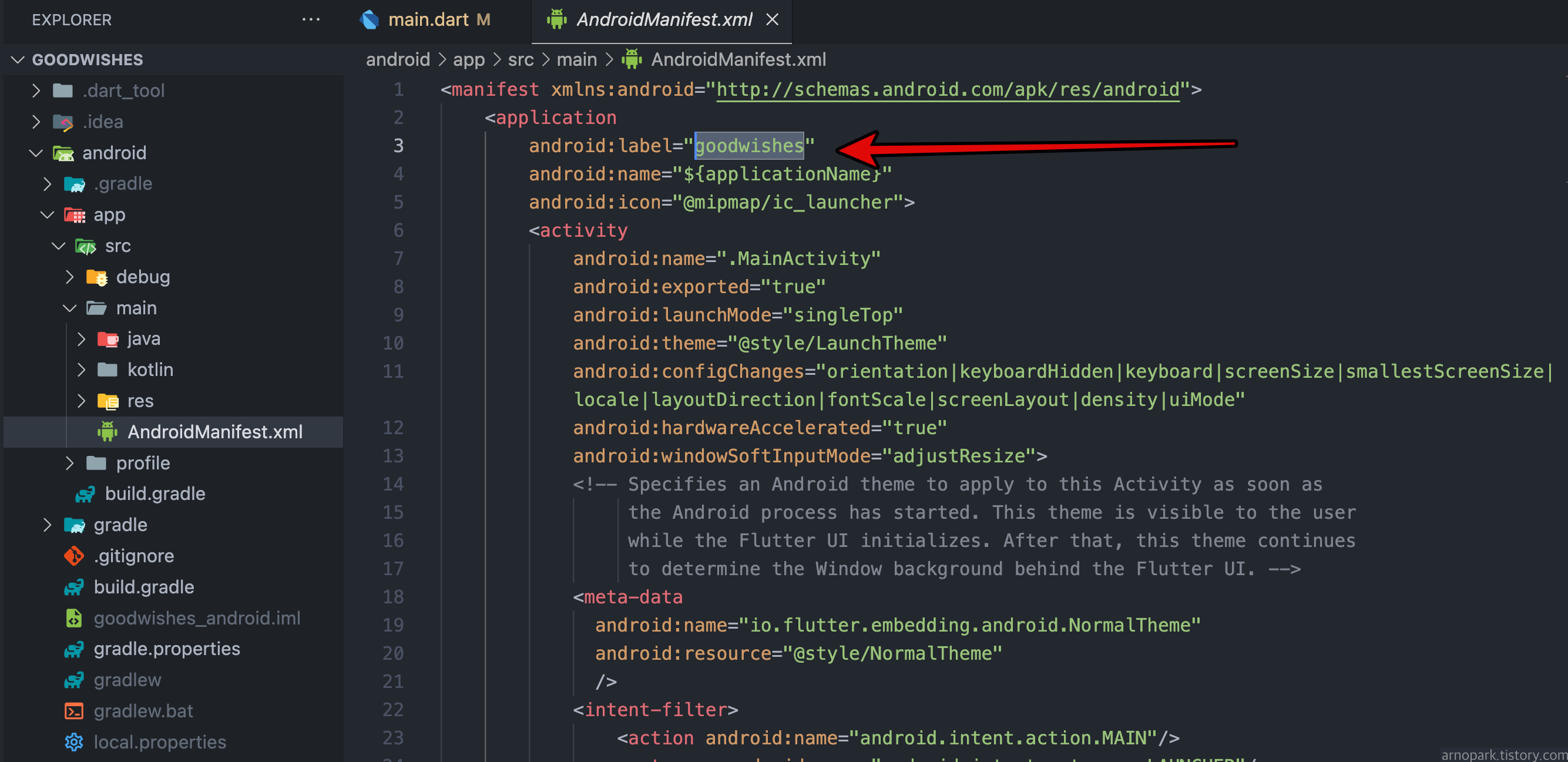Image resolution: width=1568 pixels, height=762 pixels.
Task: Open app-level build.gradle under app folder
Action: click(155, 494)
